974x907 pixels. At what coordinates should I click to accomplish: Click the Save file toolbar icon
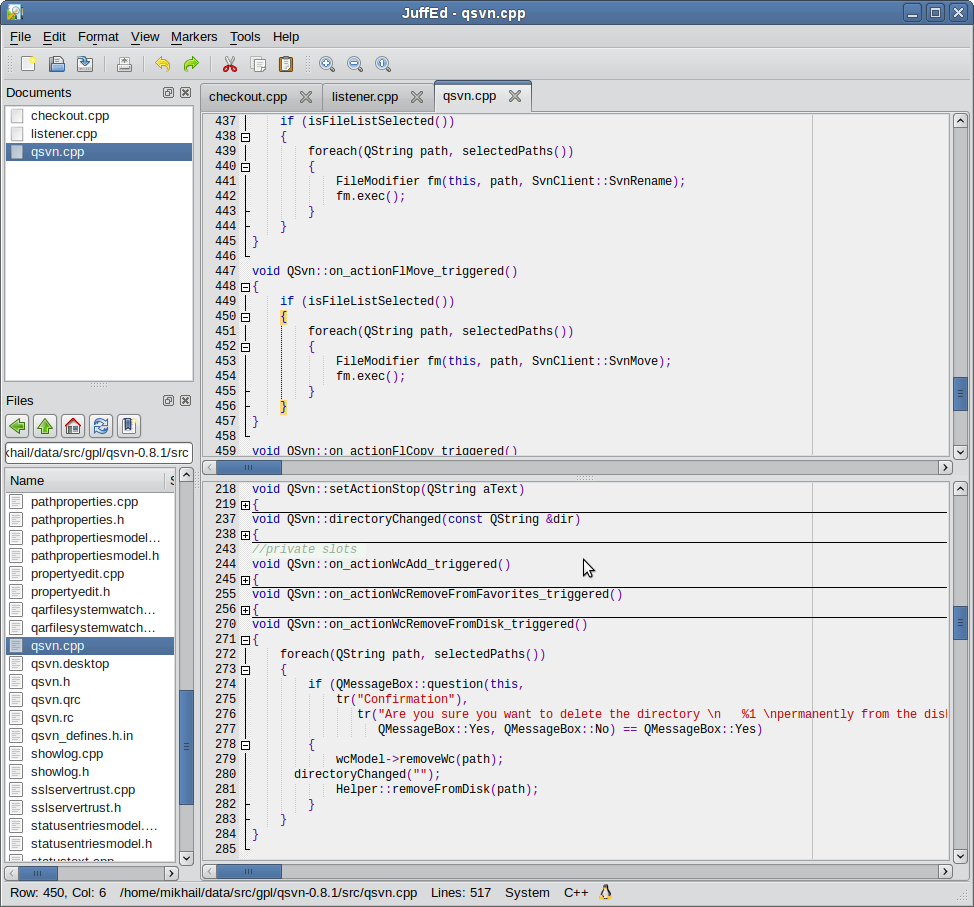coord(84,64)
